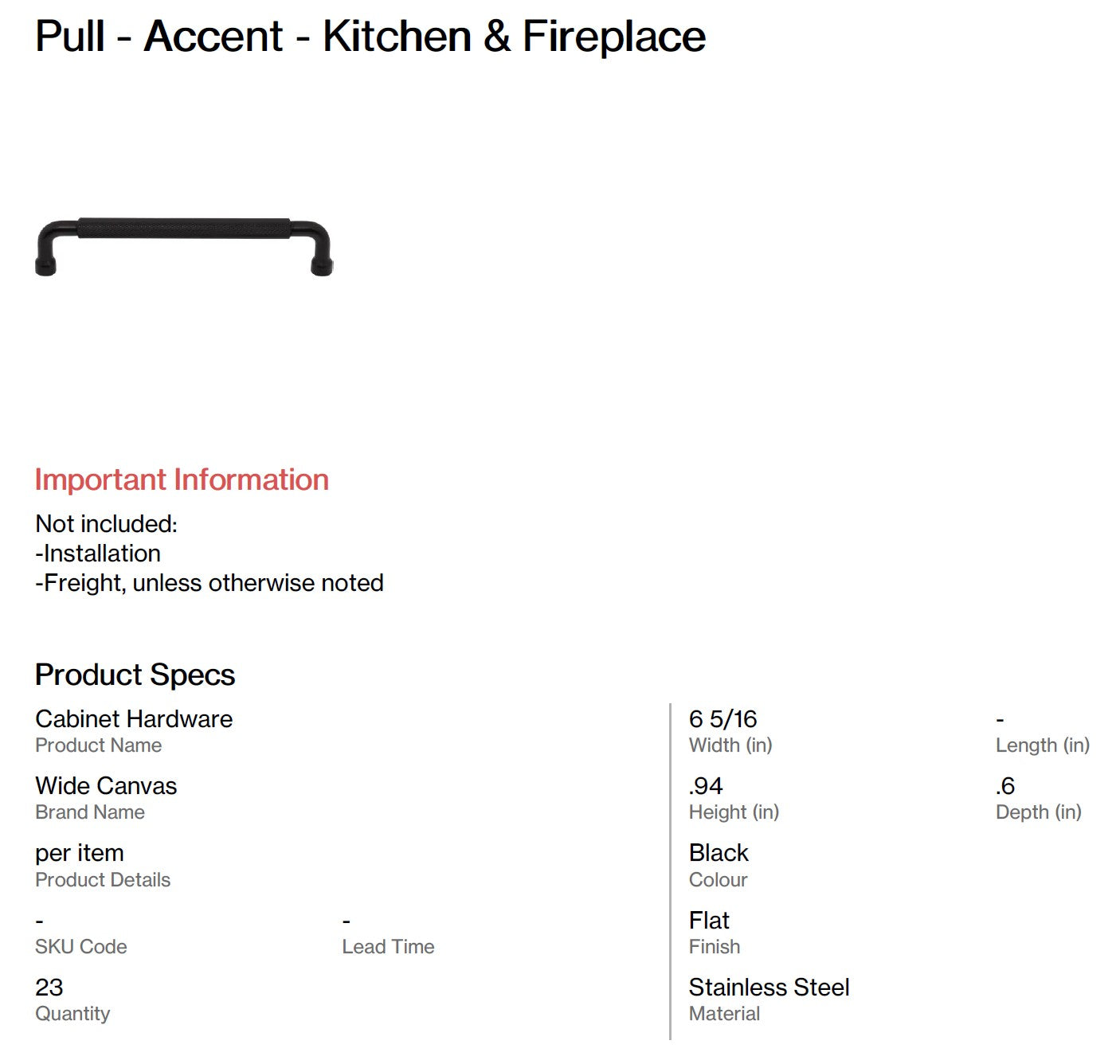1120x1064 pixels.
Task: Select the .94 height value
Action: coord(706,786)
